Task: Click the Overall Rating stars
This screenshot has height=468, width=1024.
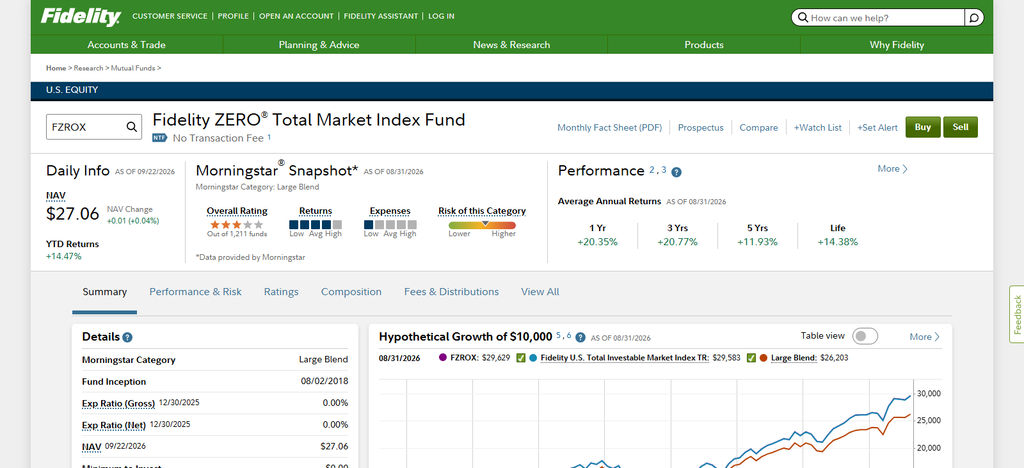Action: 236,225
